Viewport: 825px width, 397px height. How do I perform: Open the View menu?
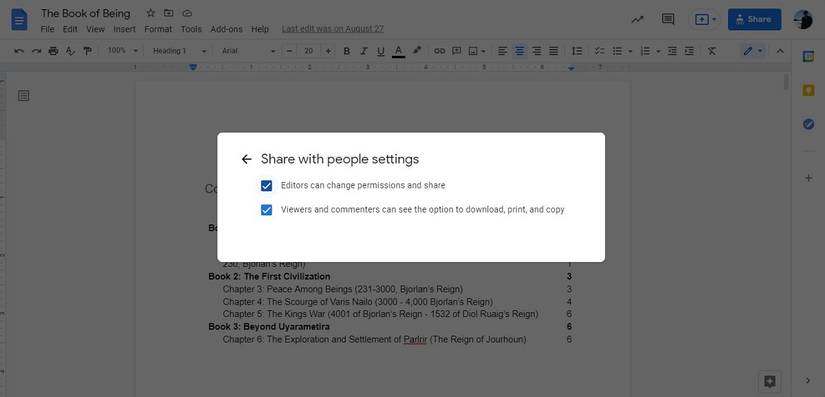point(95,29)
